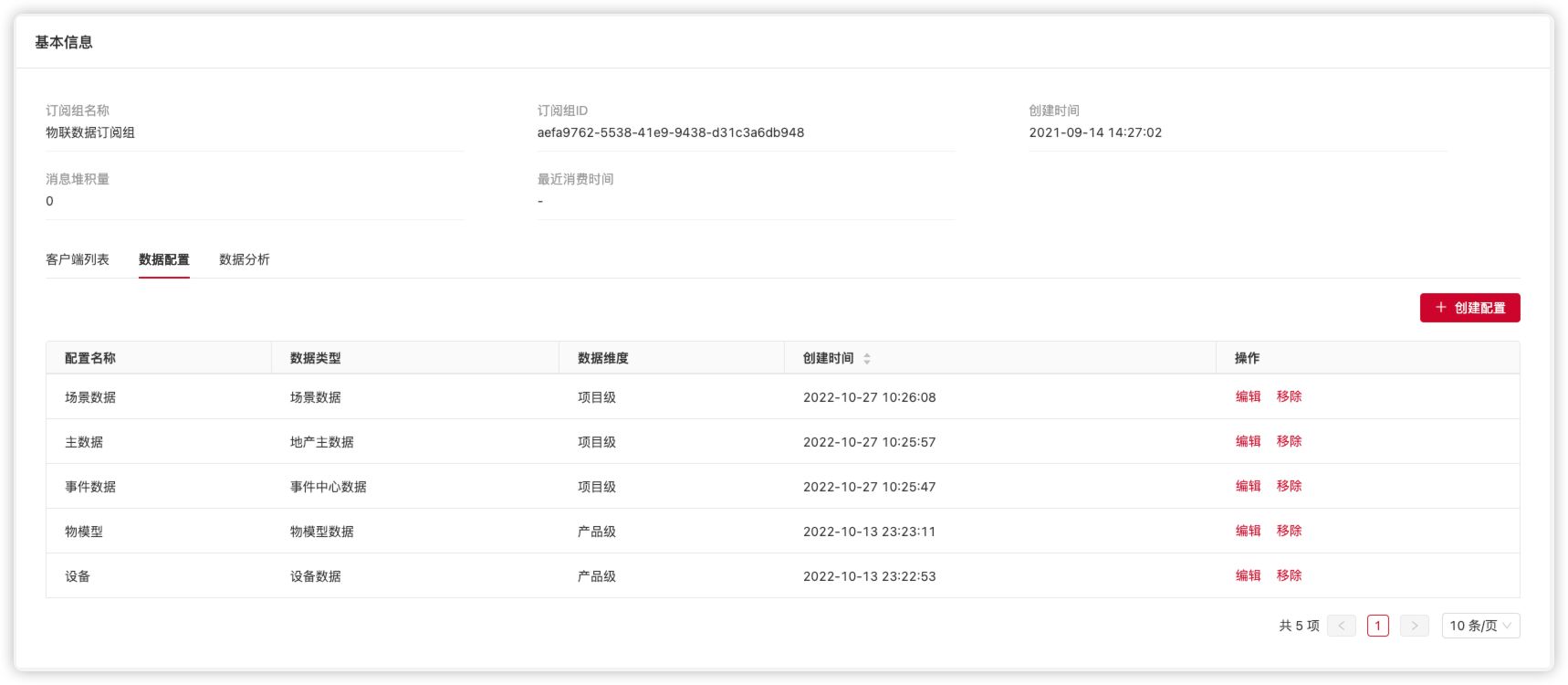This screenshot has height=685, width=1568.
Task: Go to previous page arrow
Action: tap(1341, 626)
